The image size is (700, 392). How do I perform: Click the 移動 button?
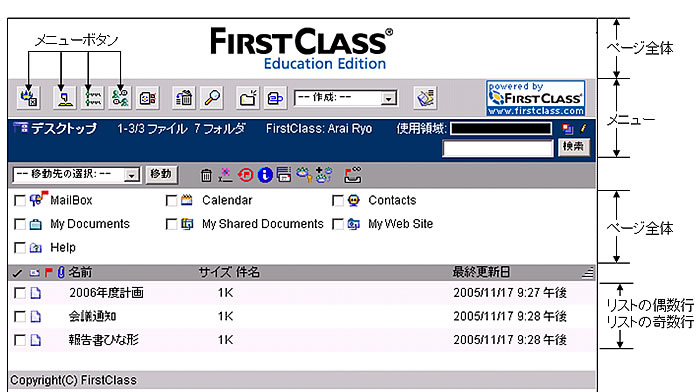pos(161,174)
